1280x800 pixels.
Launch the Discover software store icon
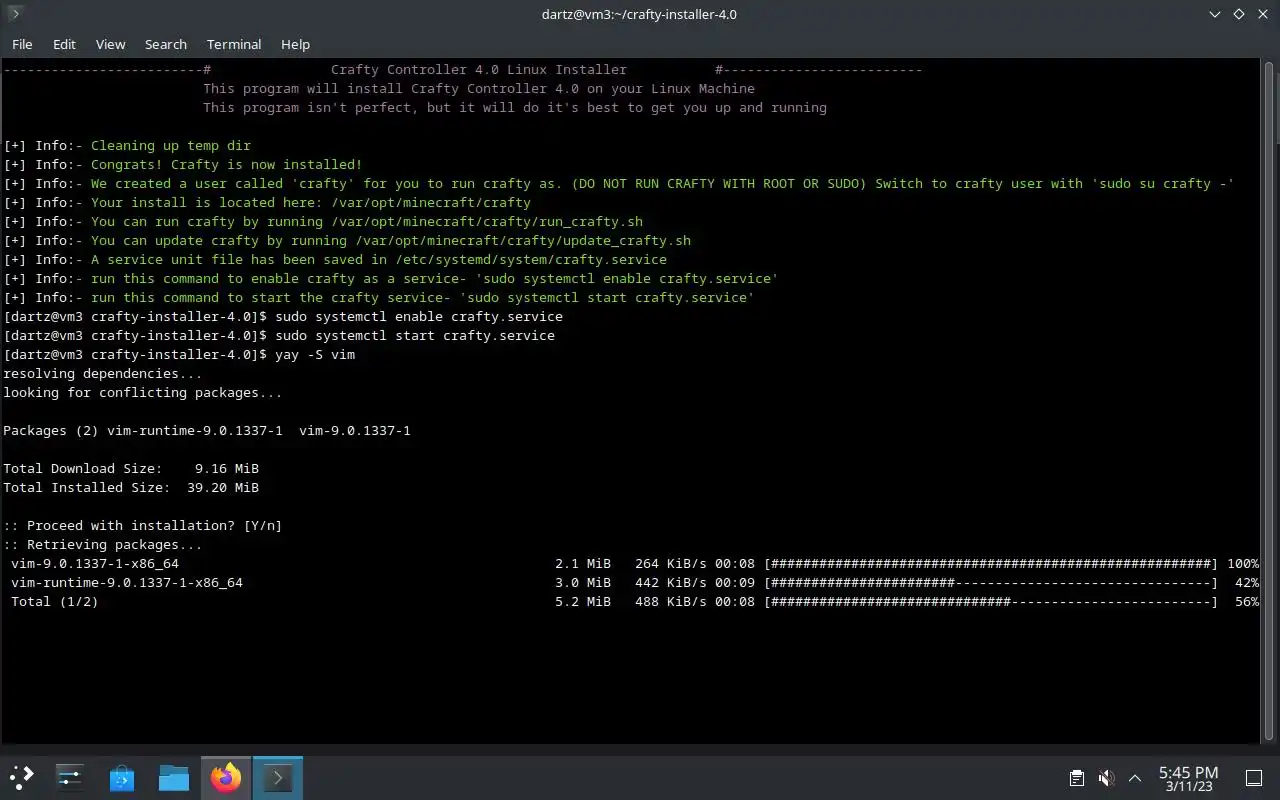[122, 777]
